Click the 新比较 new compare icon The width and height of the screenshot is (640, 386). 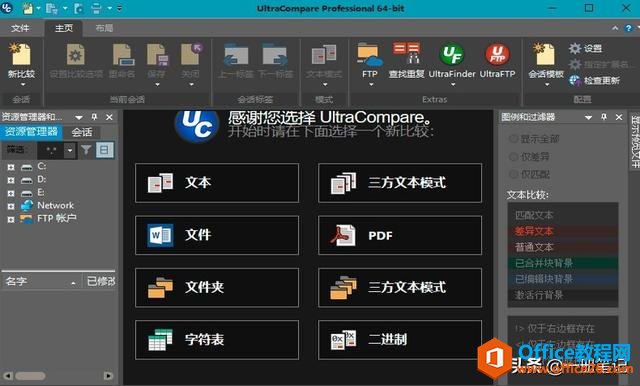point(21,55)
